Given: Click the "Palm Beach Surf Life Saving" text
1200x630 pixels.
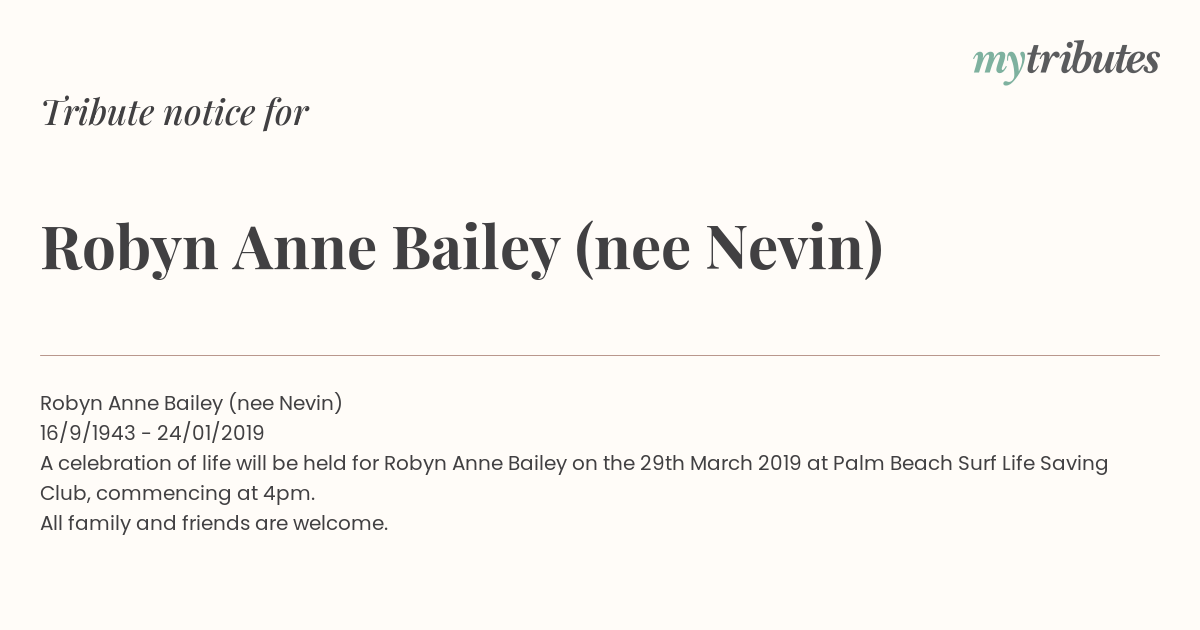Looking at the screenshot, I should [970, 464].
